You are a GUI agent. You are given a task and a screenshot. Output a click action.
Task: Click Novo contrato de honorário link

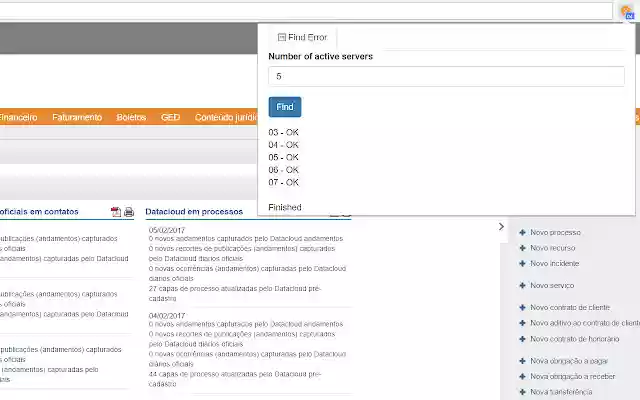574,339
